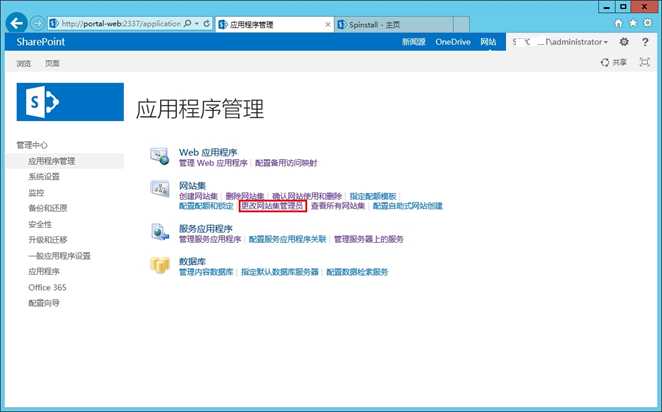The height and width of the screenshot is (412, 662).
Task: Click the URL address field
Action: (120, 24)
